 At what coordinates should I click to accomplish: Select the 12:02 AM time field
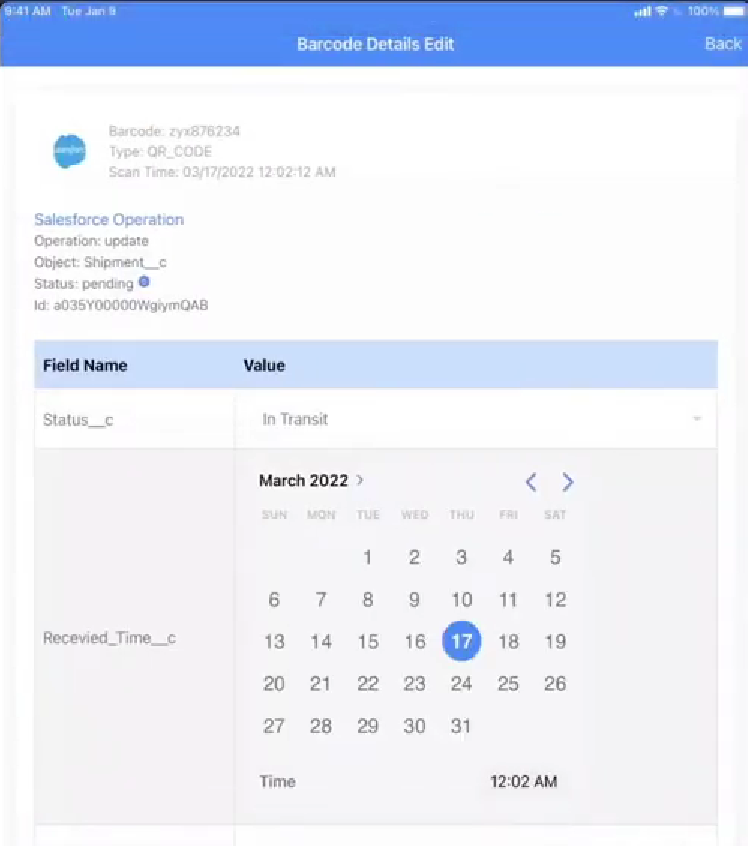tap(523, 781)
